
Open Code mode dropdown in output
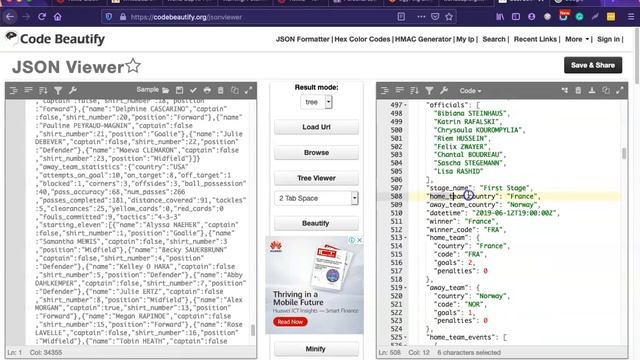[x=470, y=91]
